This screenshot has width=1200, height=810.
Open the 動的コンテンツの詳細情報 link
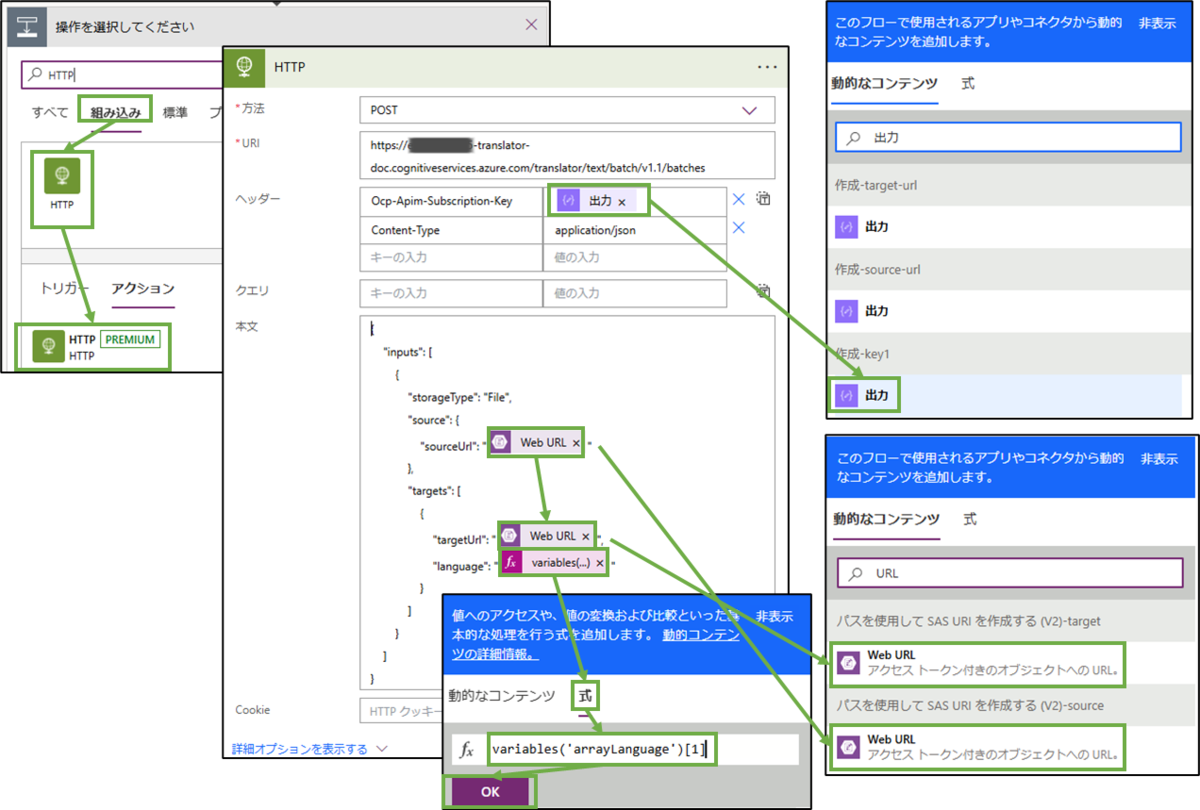pos(594,644)
